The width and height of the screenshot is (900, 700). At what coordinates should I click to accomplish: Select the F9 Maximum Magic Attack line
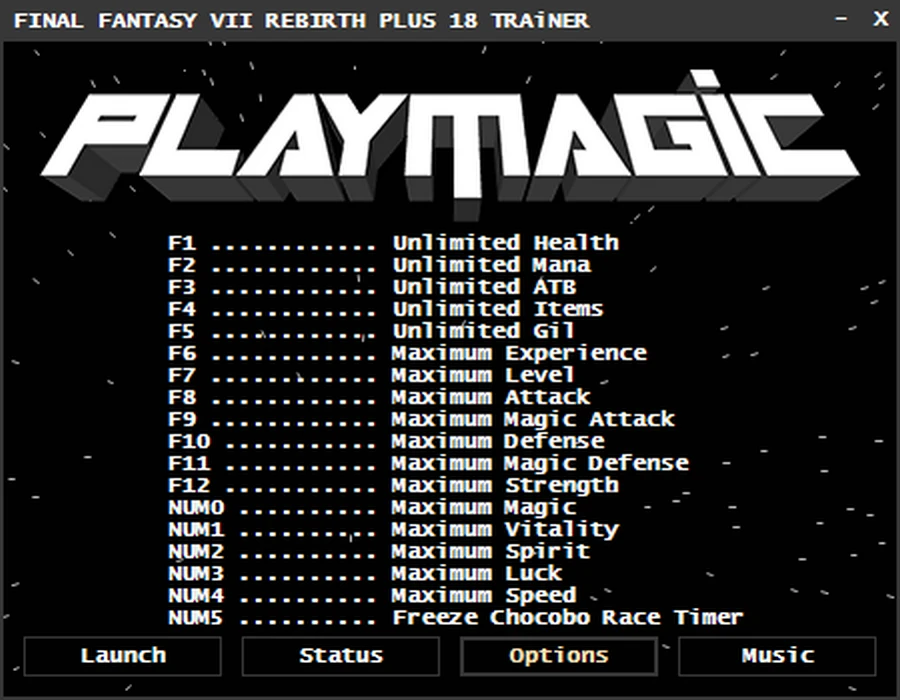[421, 419]
